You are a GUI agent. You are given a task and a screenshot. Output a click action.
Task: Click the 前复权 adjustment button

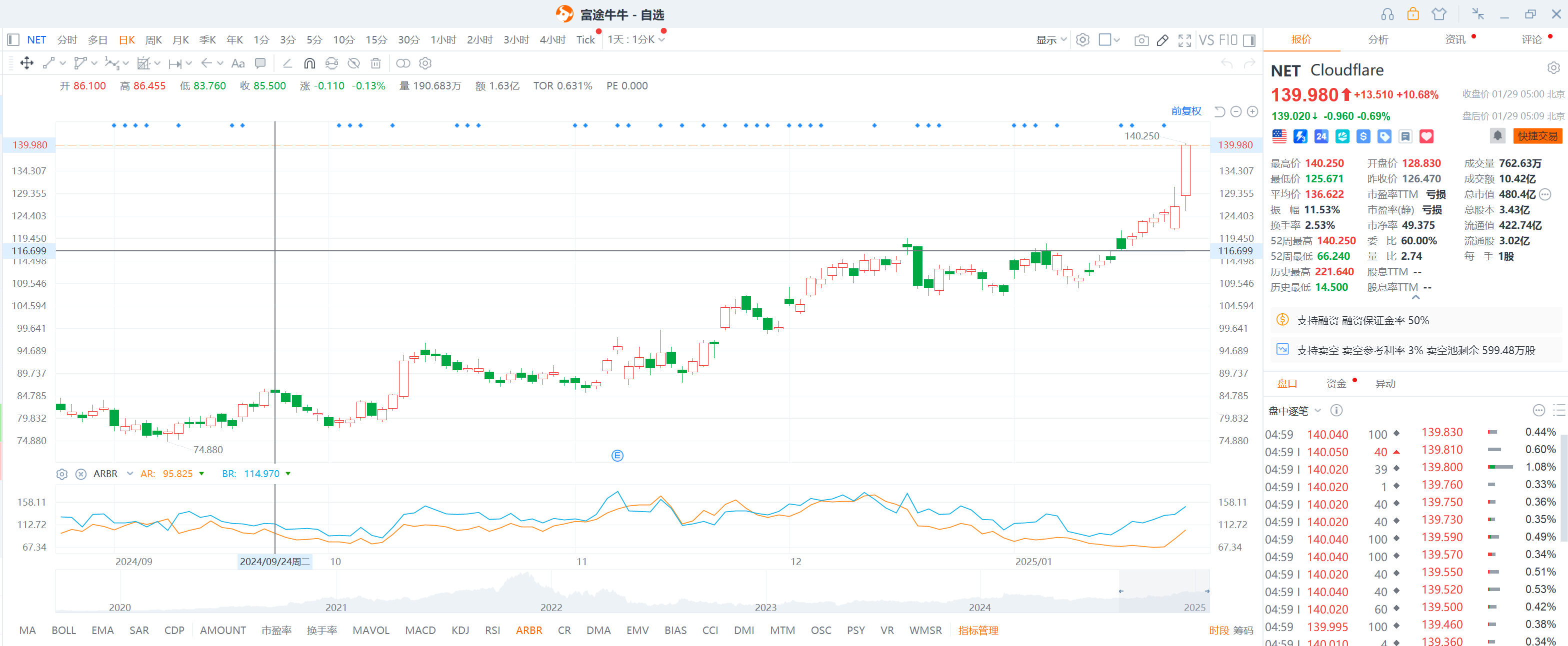[x=1186, y=111]
